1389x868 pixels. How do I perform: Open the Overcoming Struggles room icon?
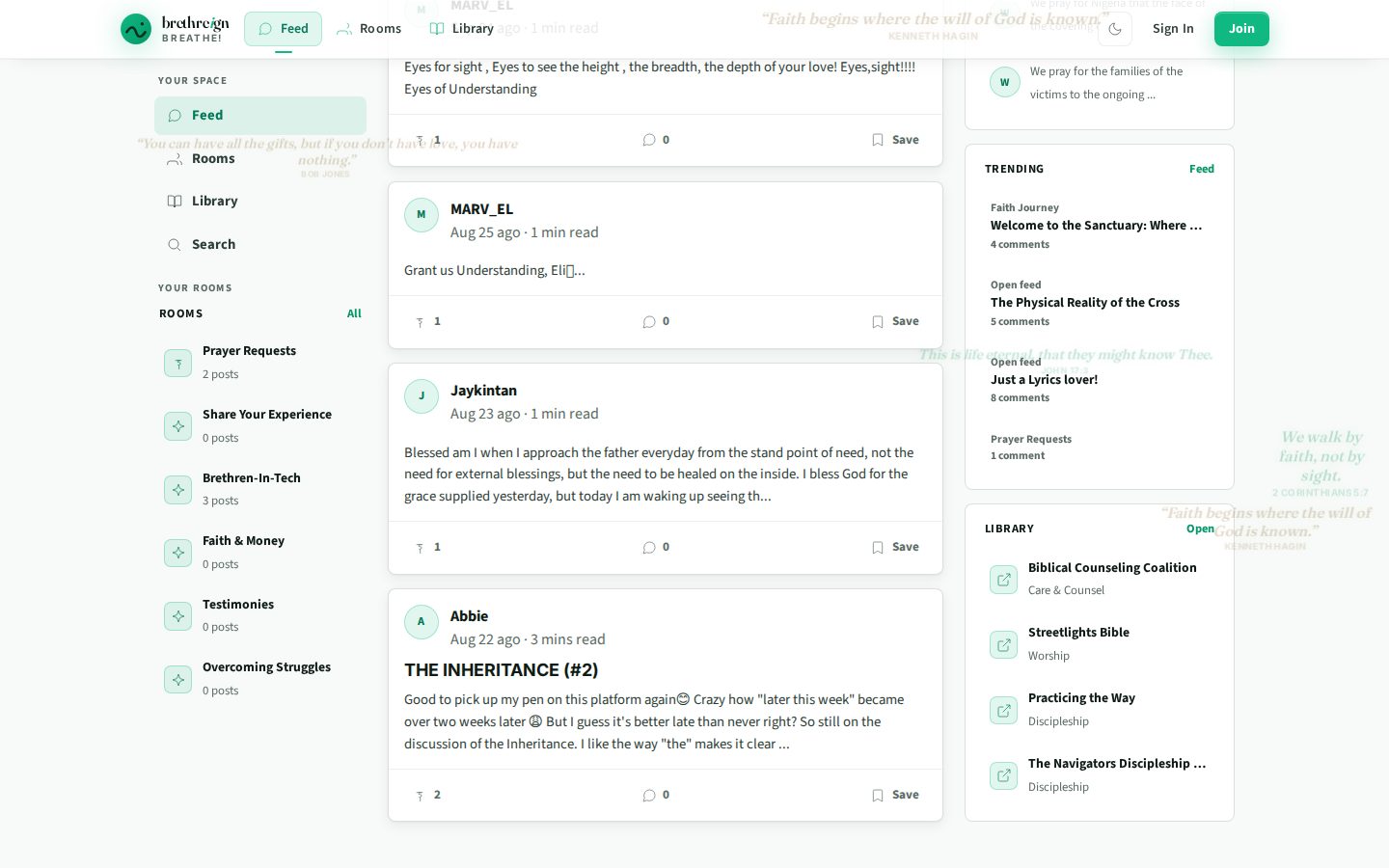pyautogui.click(x=178, y=680)
